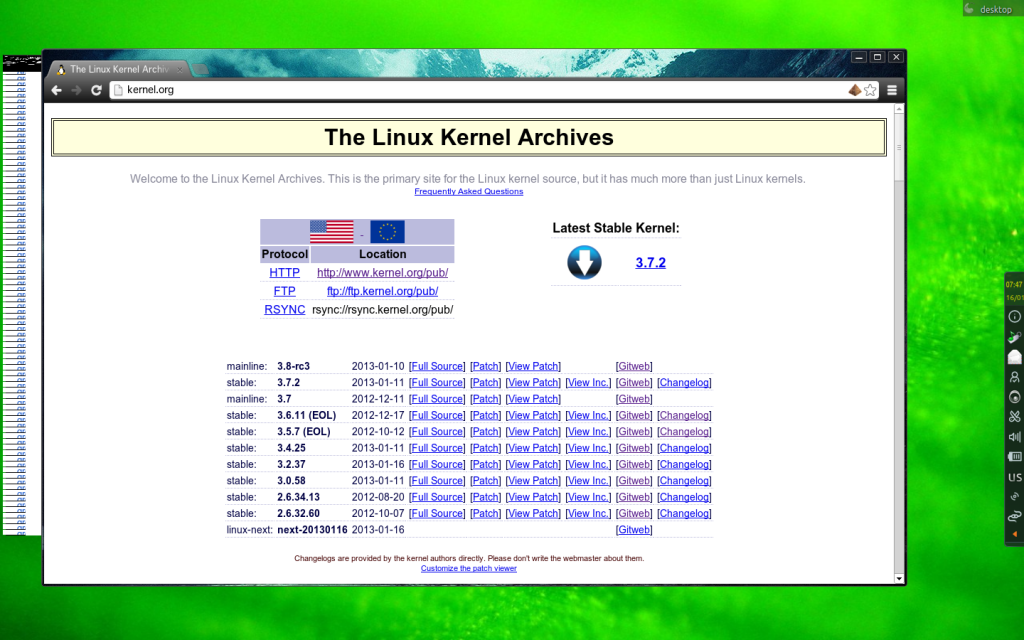Click the orange arrow at panel bottom
The image size is (1024, 640).
[x=1015, y=534]
